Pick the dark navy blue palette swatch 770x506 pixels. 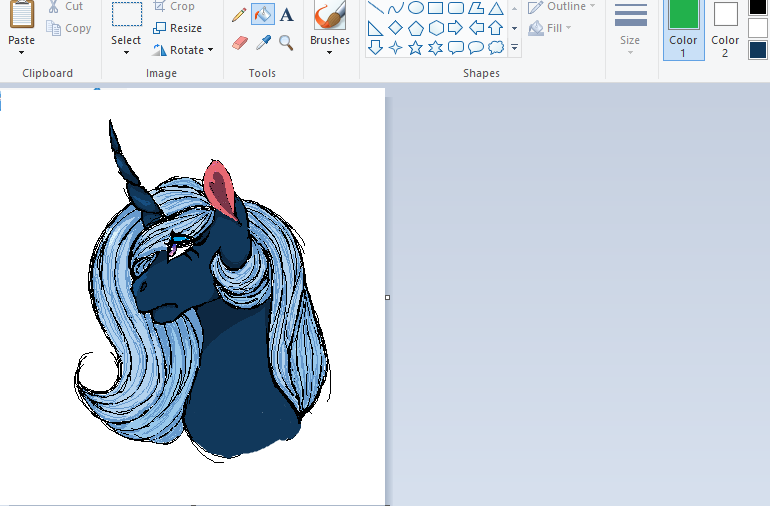pyautogui.click(x=758, y=50)
